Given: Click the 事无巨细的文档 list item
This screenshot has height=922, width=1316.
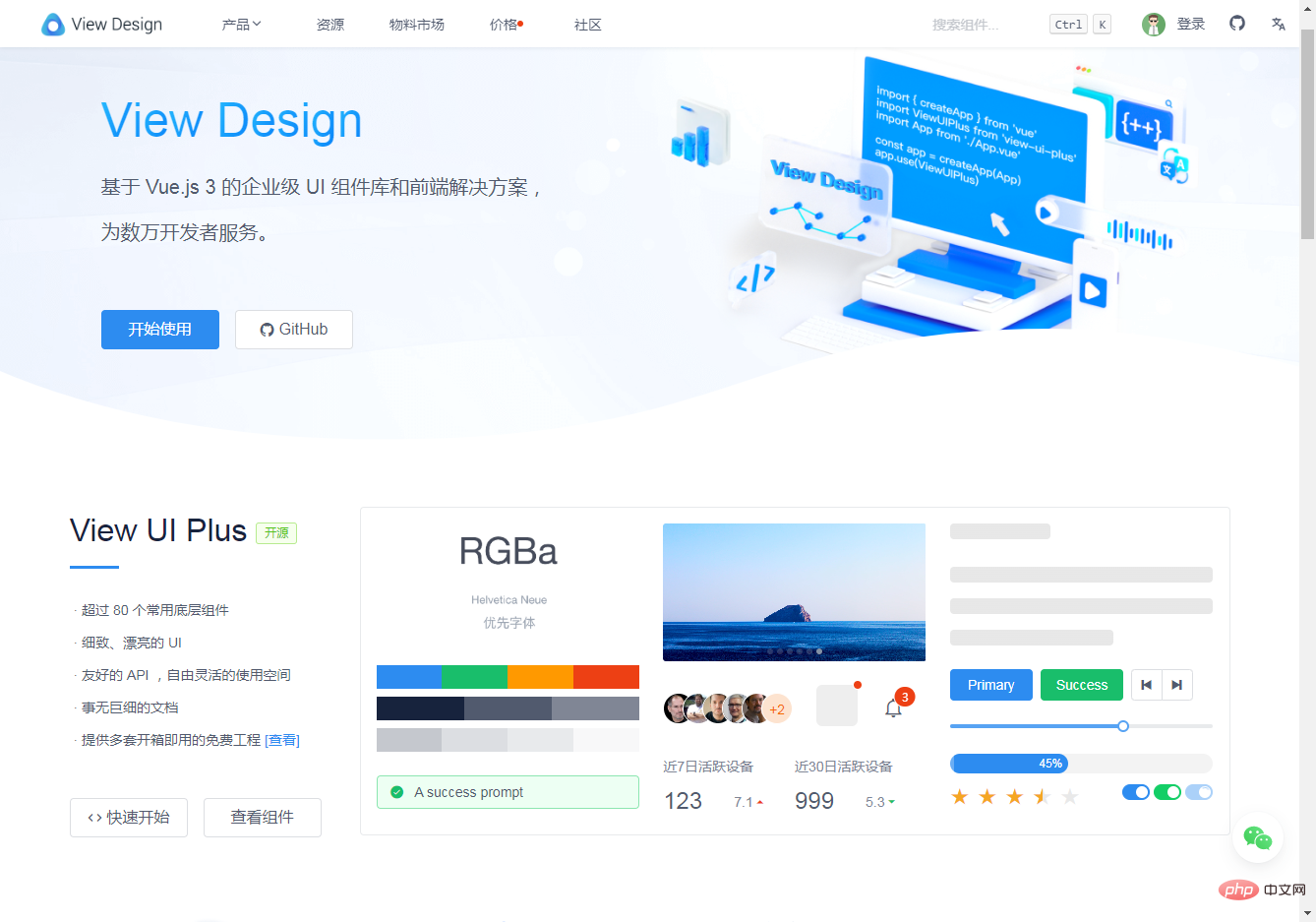Looking at the screenshot, I should pyautogui.click(x=130, y=707).
